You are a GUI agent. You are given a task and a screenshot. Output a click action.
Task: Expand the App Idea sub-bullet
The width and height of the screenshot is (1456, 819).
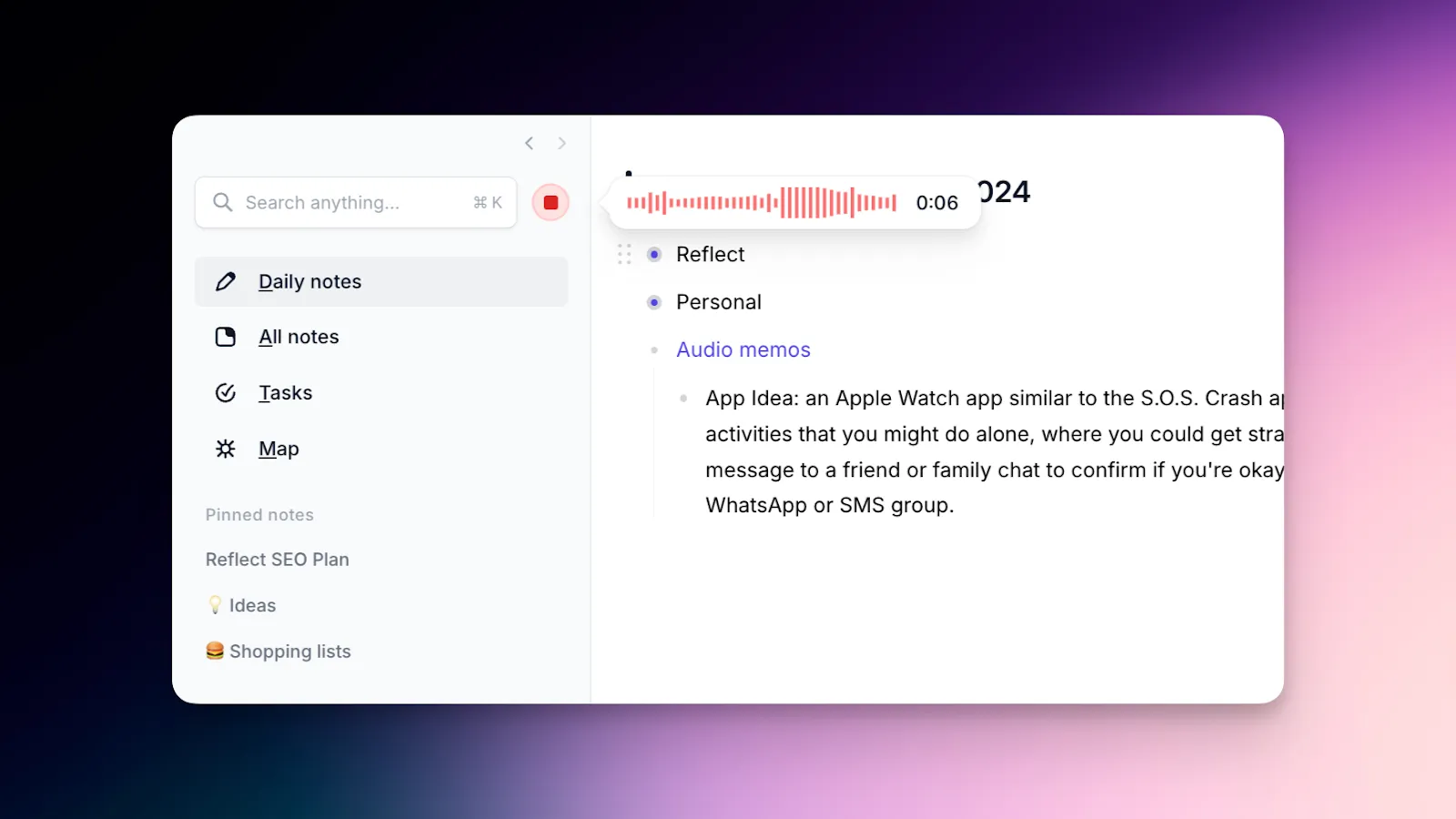point(682,398)
